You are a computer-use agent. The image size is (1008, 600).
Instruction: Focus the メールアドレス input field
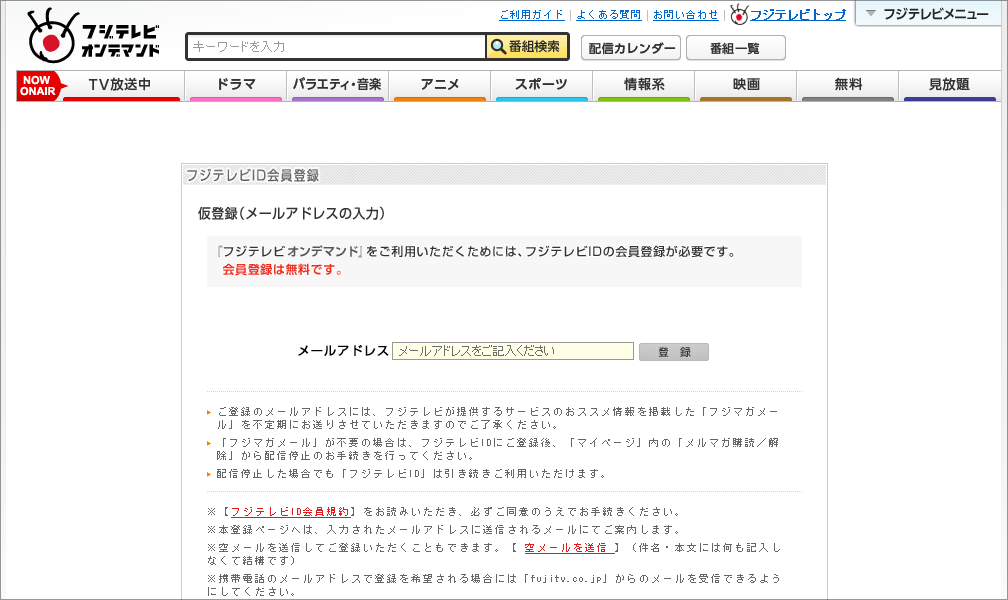point(513,351)
